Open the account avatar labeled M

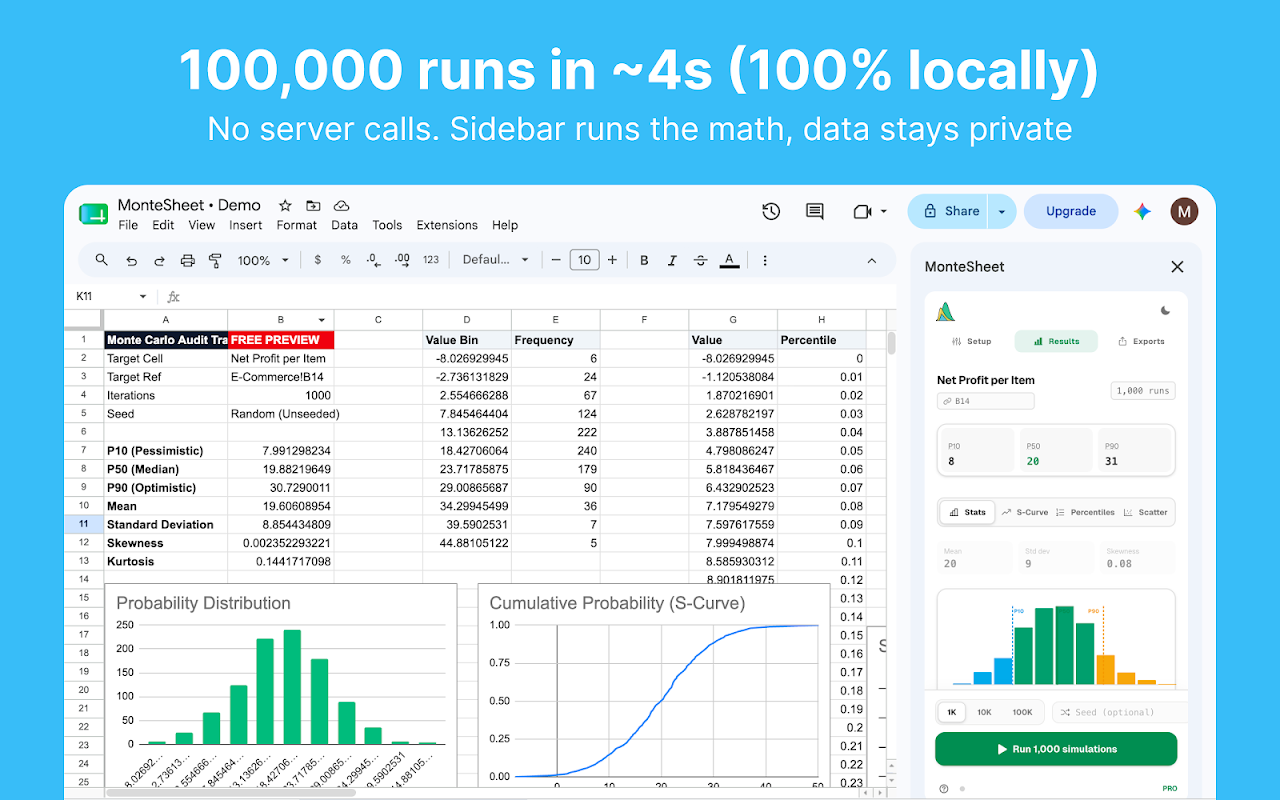tap(1184, 211)
